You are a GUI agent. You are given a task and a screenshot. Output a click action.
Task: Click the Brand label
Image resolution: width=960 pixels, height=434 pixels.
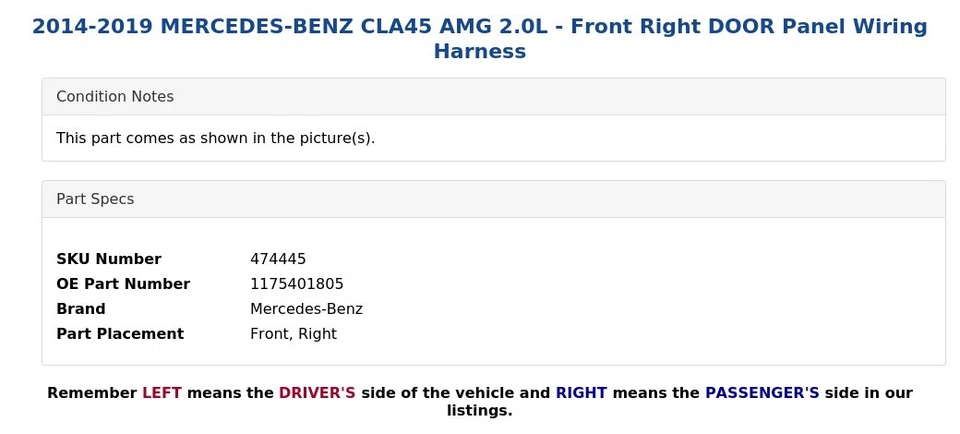(81, 309)
